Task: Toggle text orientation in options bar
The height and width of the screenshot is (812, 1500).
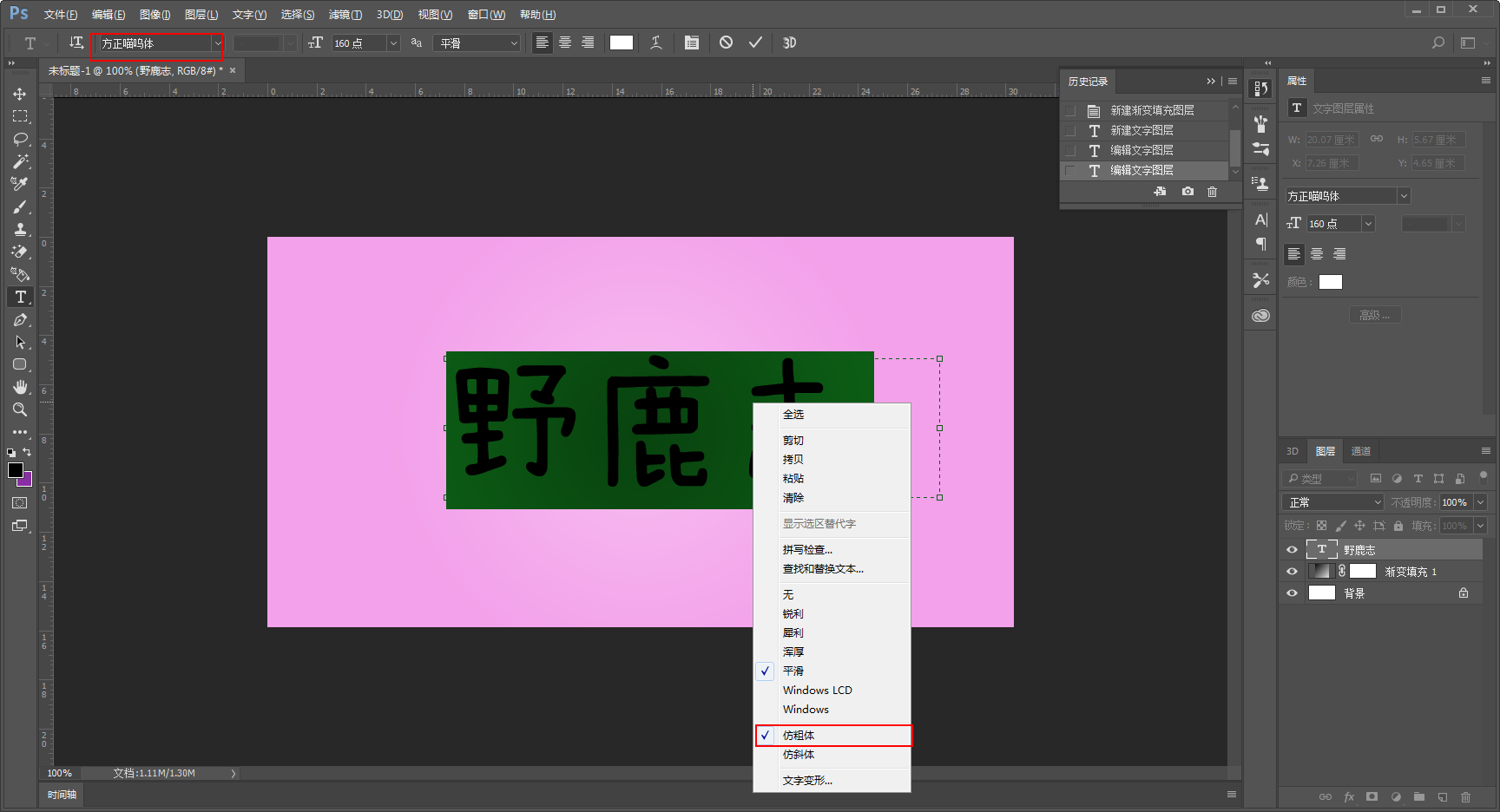Action: click(x=76, y=43)
